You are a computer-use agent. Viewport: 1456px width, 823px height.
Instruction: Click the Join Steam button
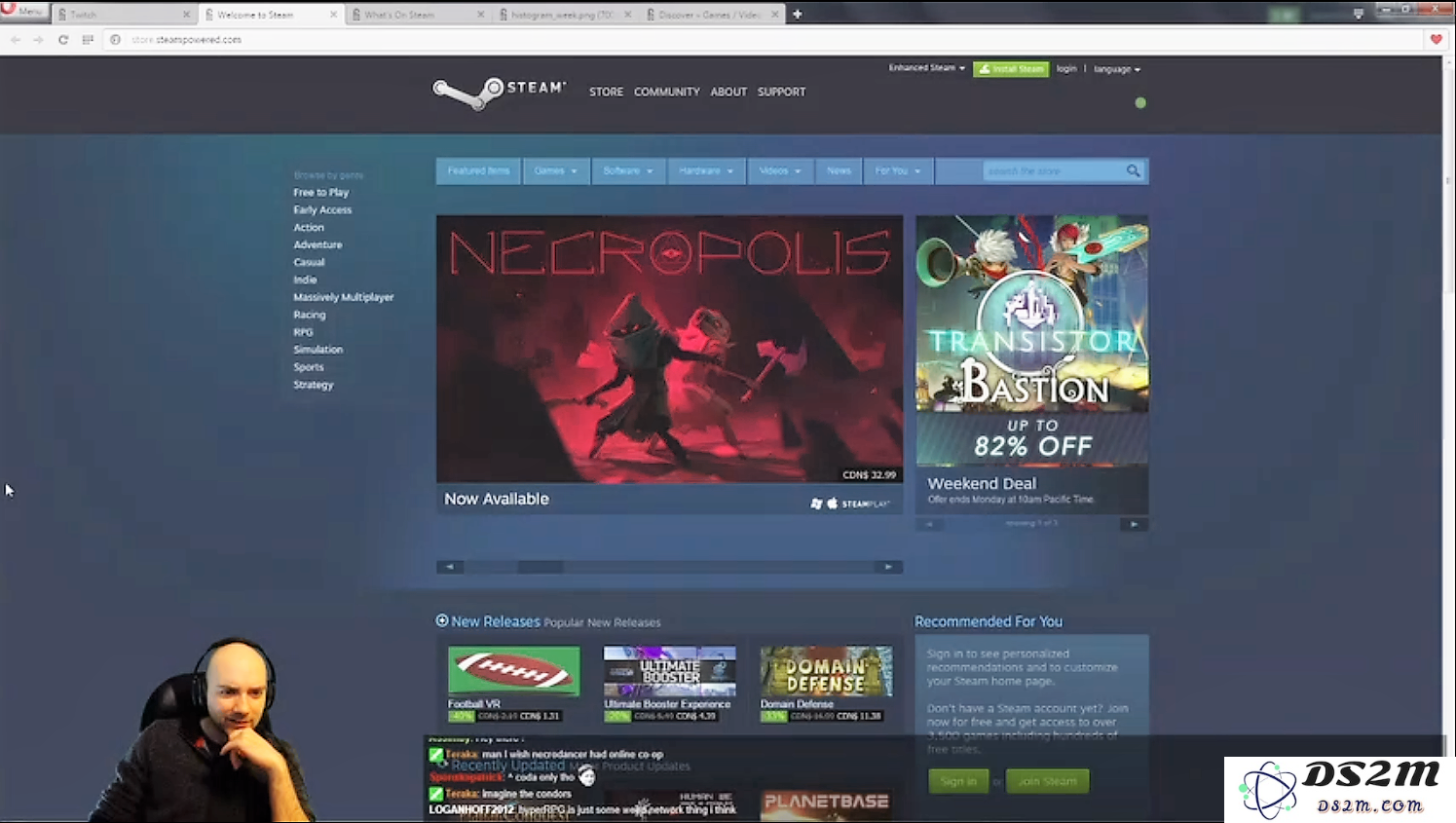click(1047, 781)
